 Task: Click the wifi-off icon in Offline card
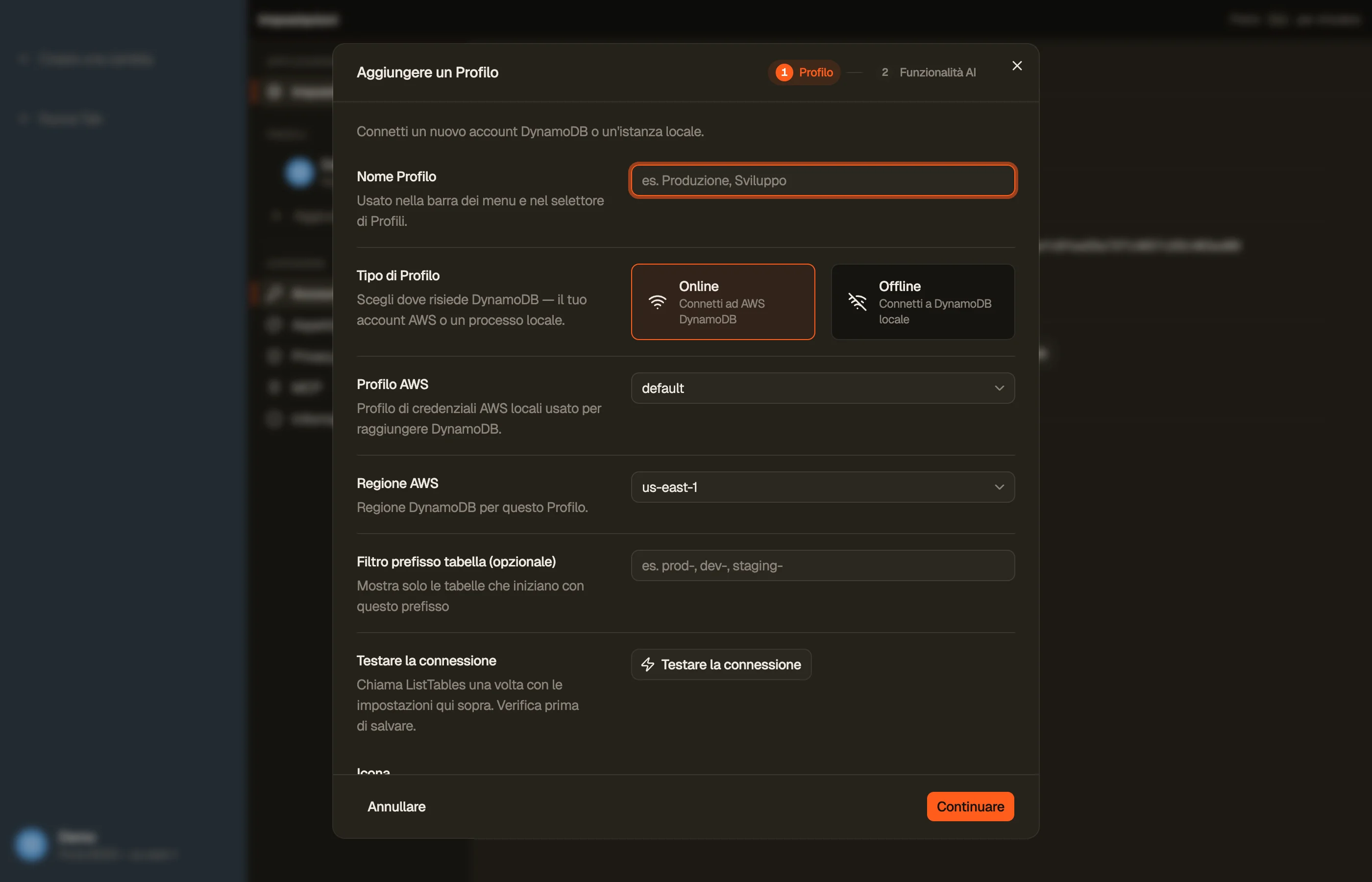pyautogui.click(x=857, y=302)
